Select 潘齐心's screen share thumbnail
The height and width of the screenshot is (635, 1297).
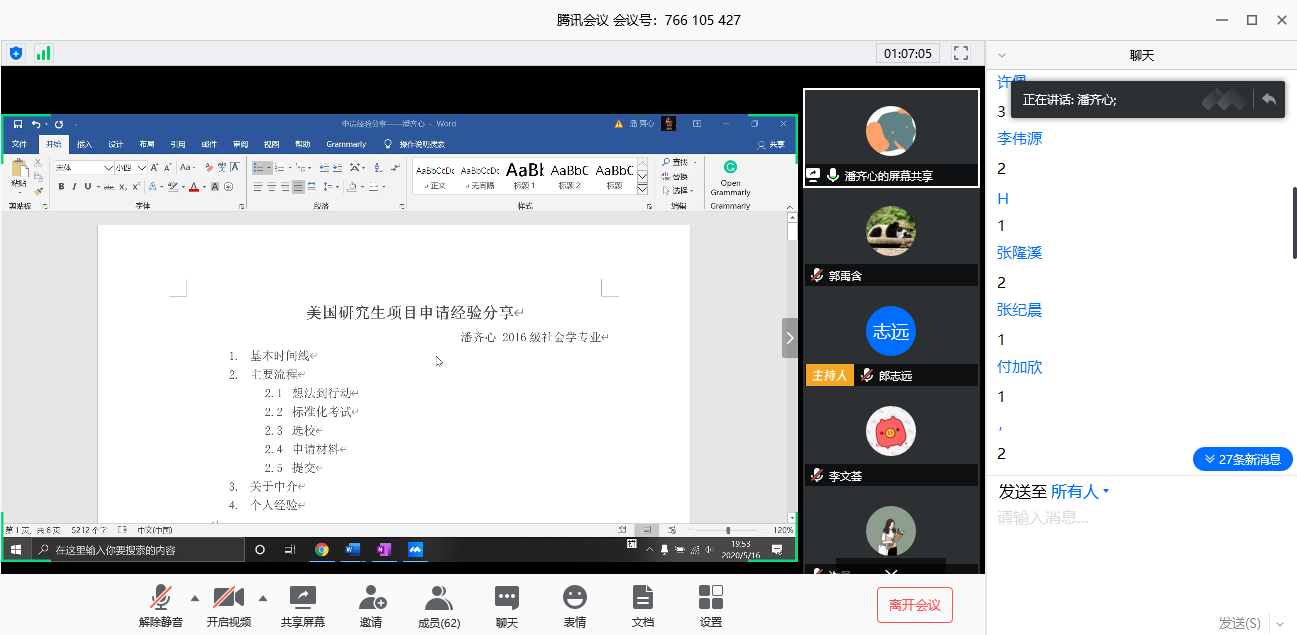click(891, 137)
